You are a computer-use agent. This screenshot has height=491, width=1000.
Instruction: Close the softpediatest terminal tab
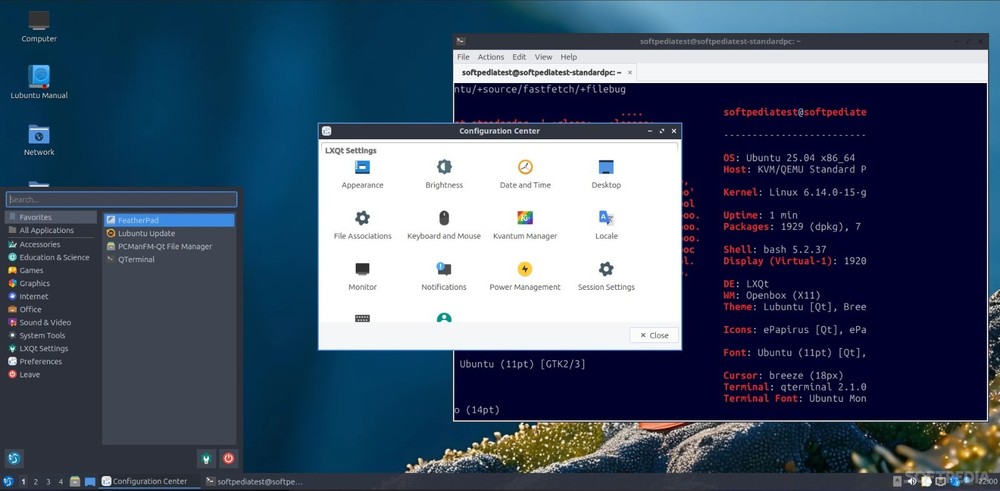click(629, 73)
